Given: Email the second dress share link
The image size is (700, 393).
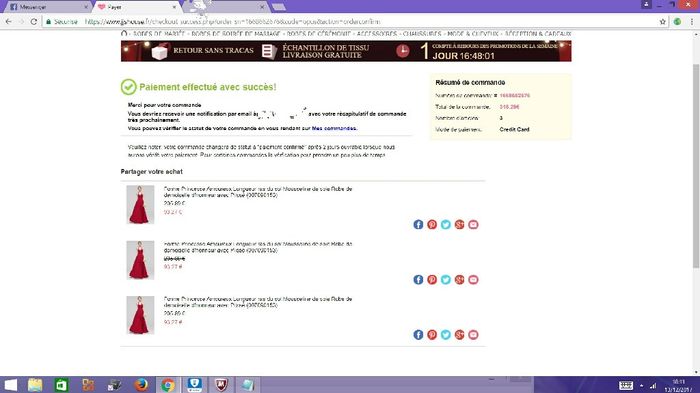Looking at the screenshot, I should pos(473,280).
